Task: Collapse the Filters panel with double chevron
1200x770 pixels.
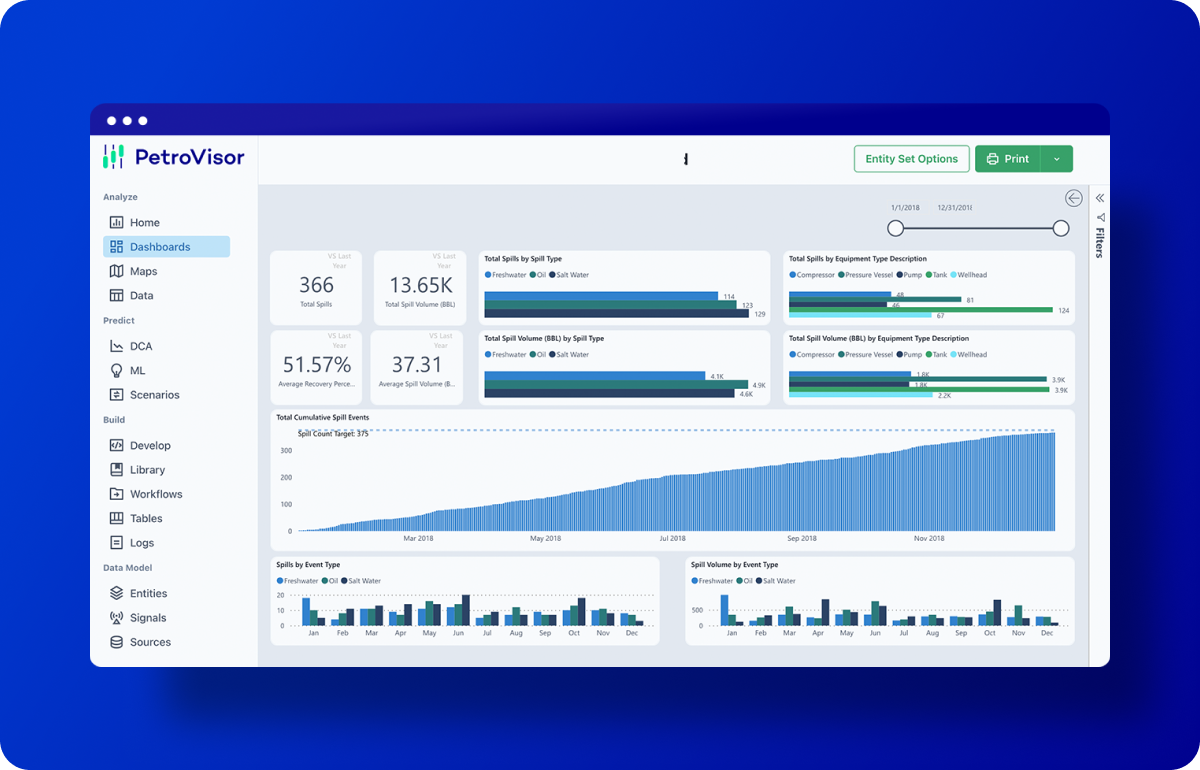Action: [x=1100, y=198]
